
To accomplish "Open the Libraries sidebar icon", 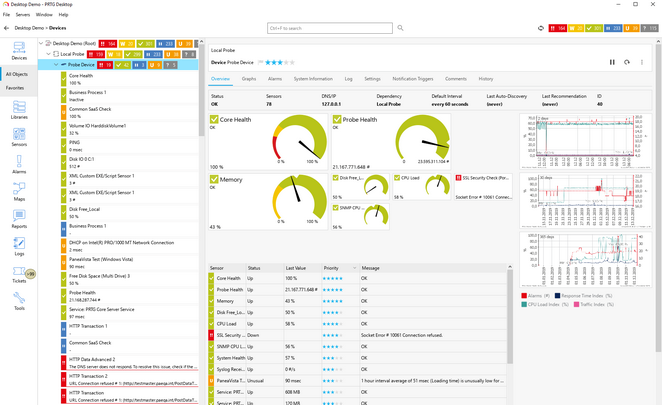I will (x=19, y=109).
